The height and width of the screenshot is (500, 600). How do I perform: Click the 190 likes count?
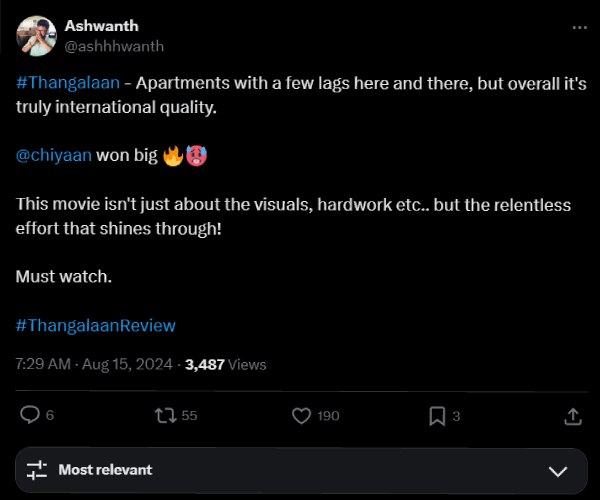(328, 416)
